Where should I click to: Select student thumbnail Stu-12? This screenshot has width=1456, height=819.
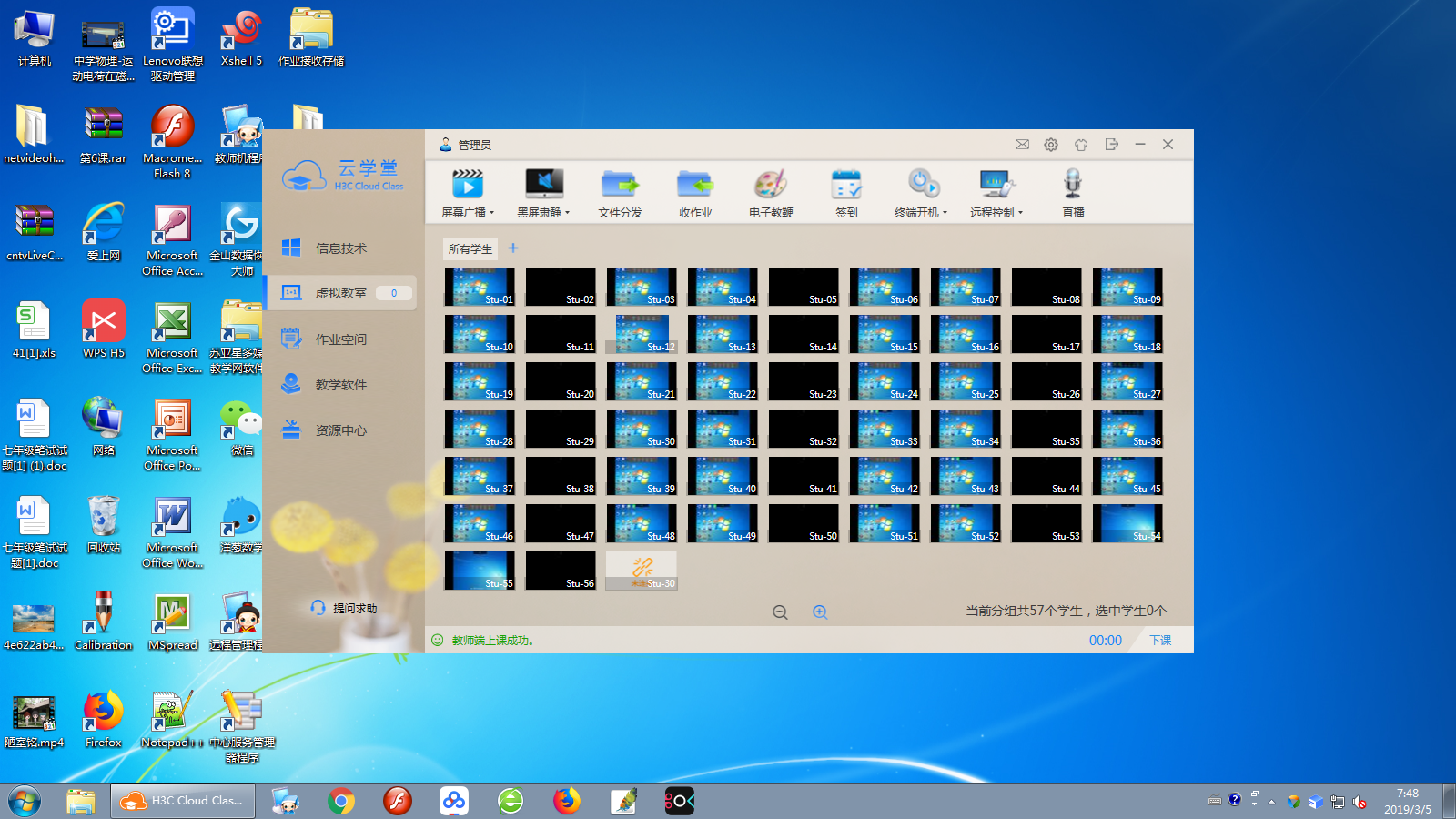(x=642, y=334)
